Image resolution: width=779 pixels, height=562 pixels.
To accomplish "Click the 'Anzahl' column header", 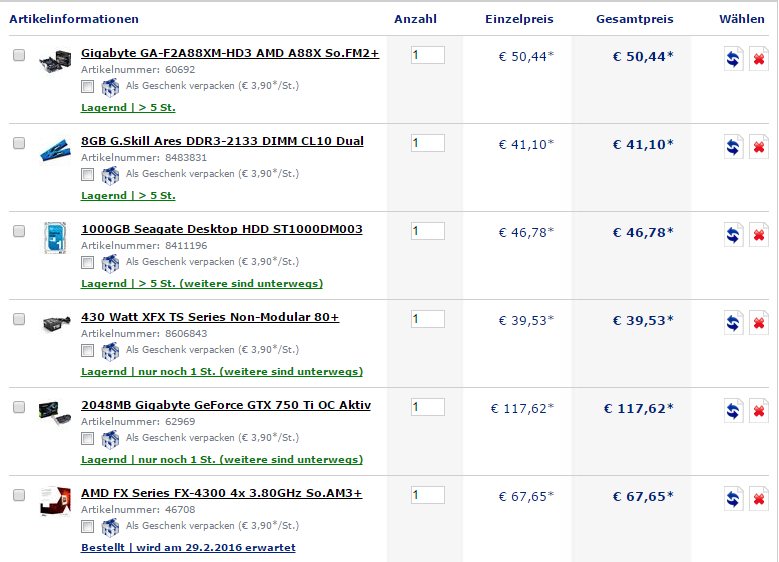I will click(x=415, y=19).
